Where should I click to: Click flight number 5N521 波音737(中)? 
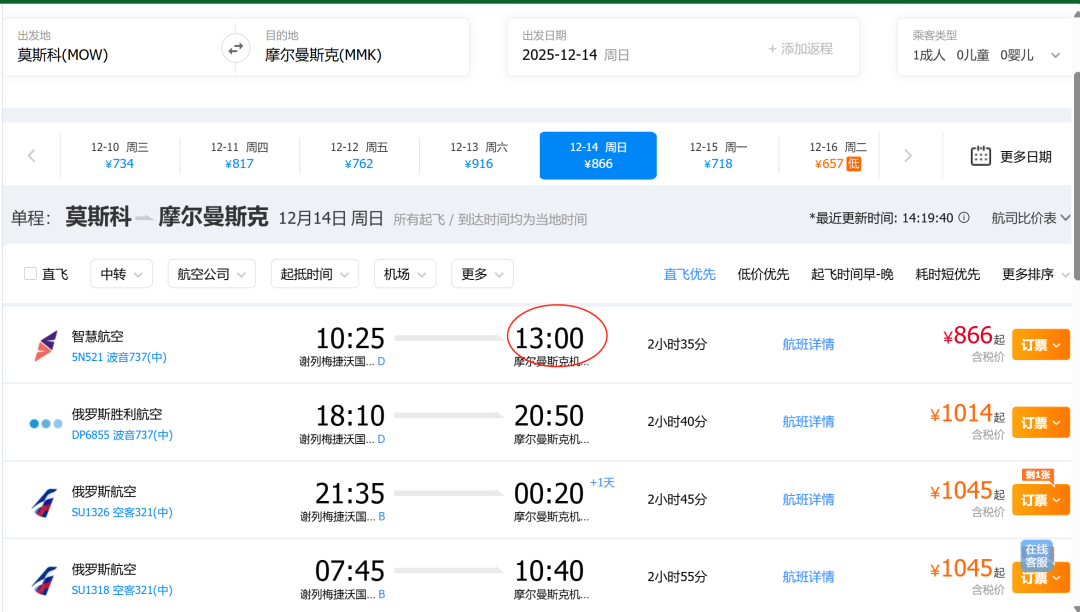[119, 357]
